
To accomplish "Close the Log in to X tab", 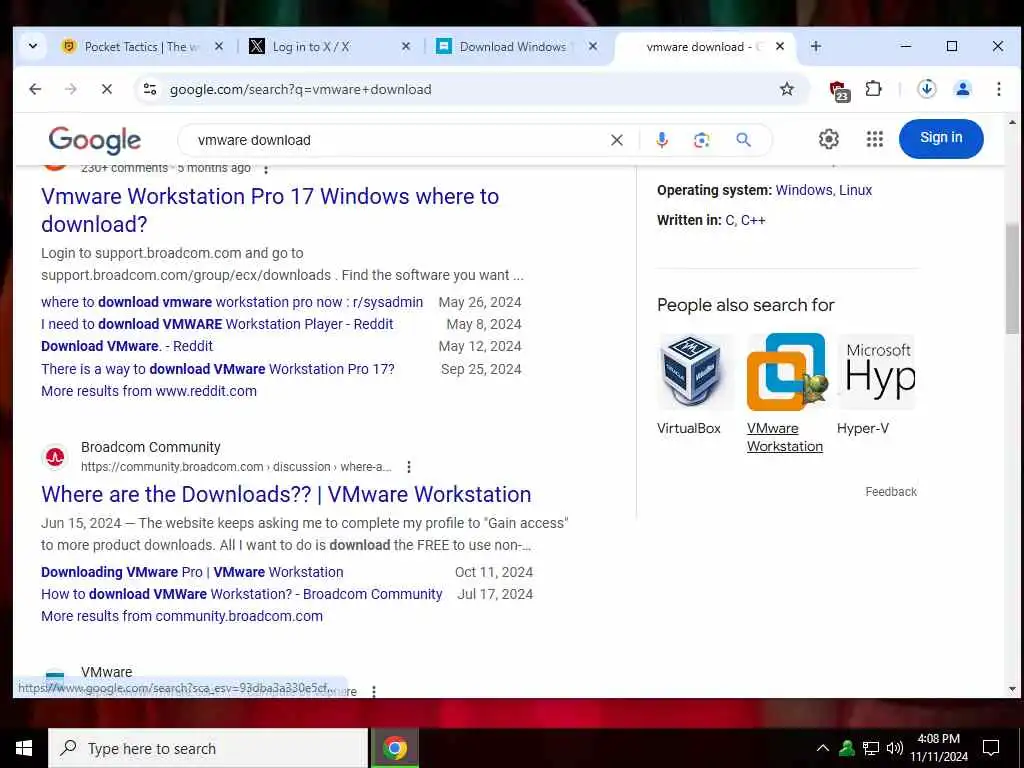I will (x=406, y=46).
